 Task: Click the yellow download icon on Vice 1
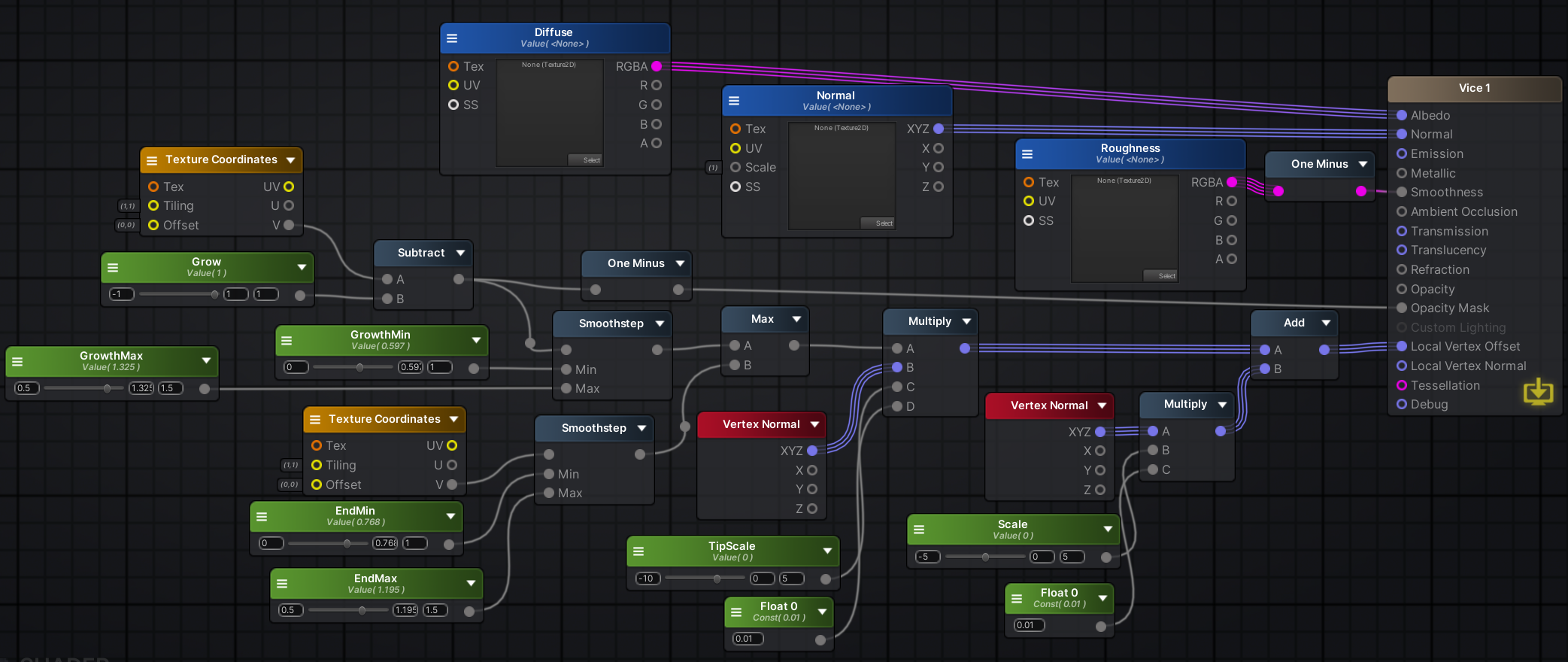point(1538,392)
